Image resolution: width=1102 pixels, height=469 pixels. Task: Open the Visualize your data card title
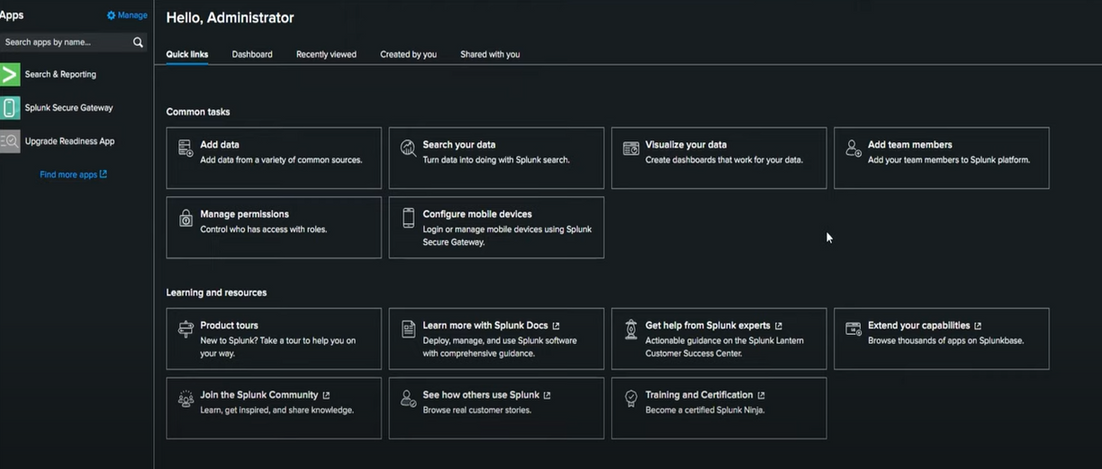click(x=686, y=145)
